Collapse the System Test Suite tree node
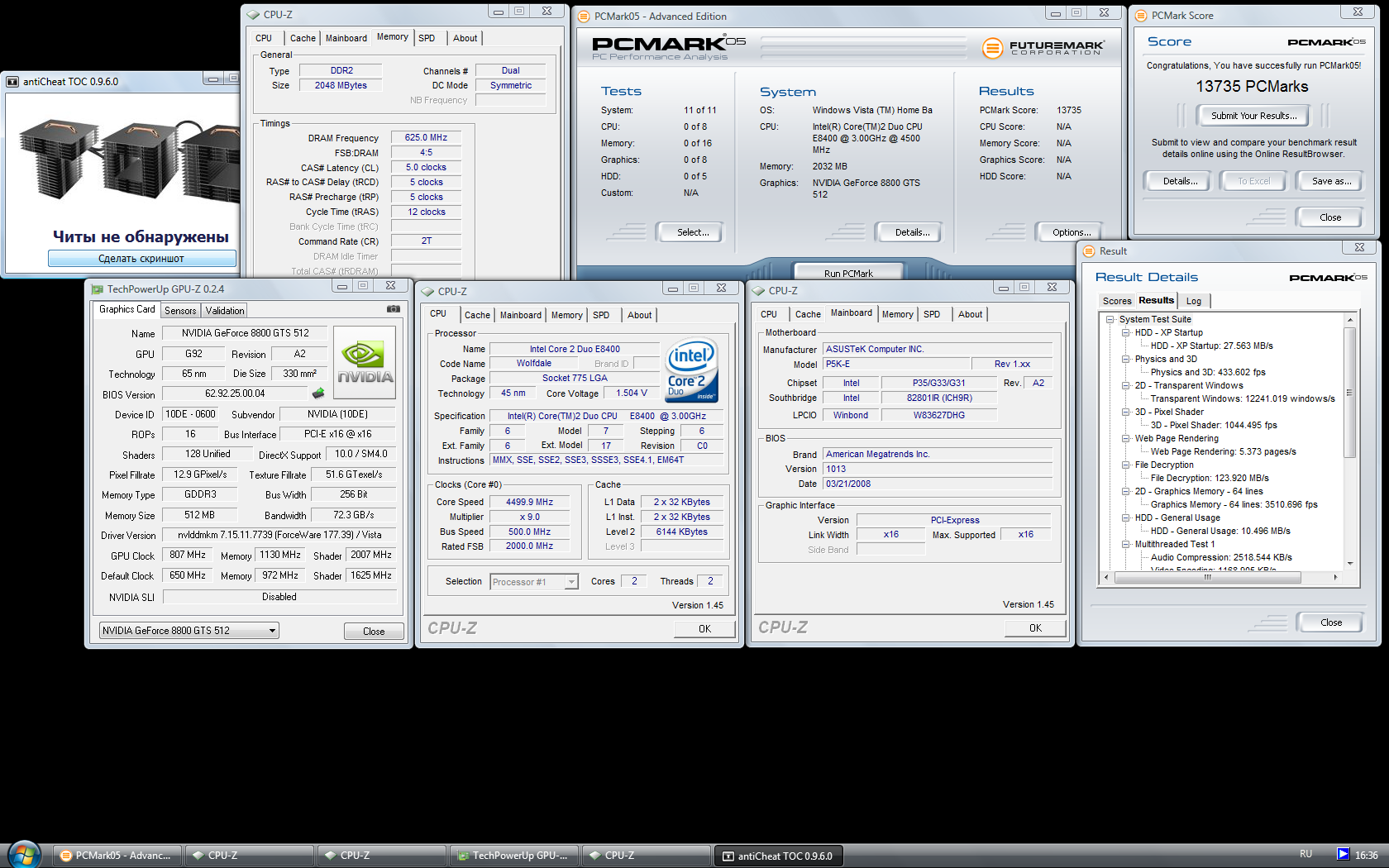1389x868 pixels. 1110,320
